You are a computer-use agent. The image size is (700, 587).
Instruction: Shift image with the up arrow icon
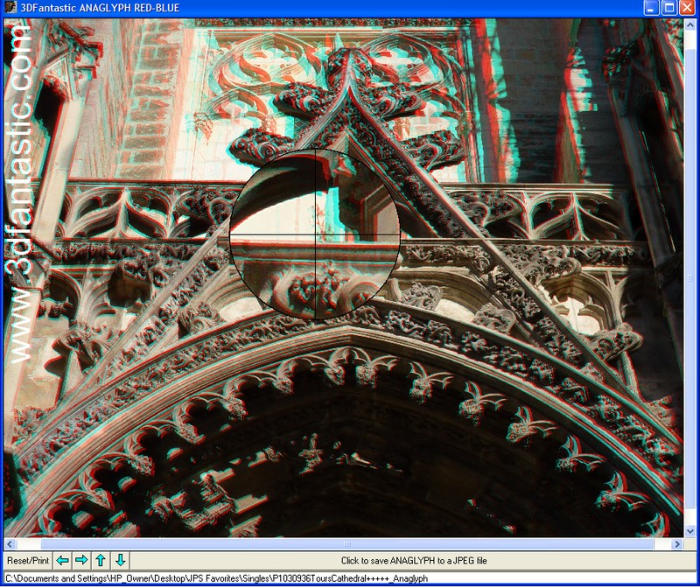(100, 560)
